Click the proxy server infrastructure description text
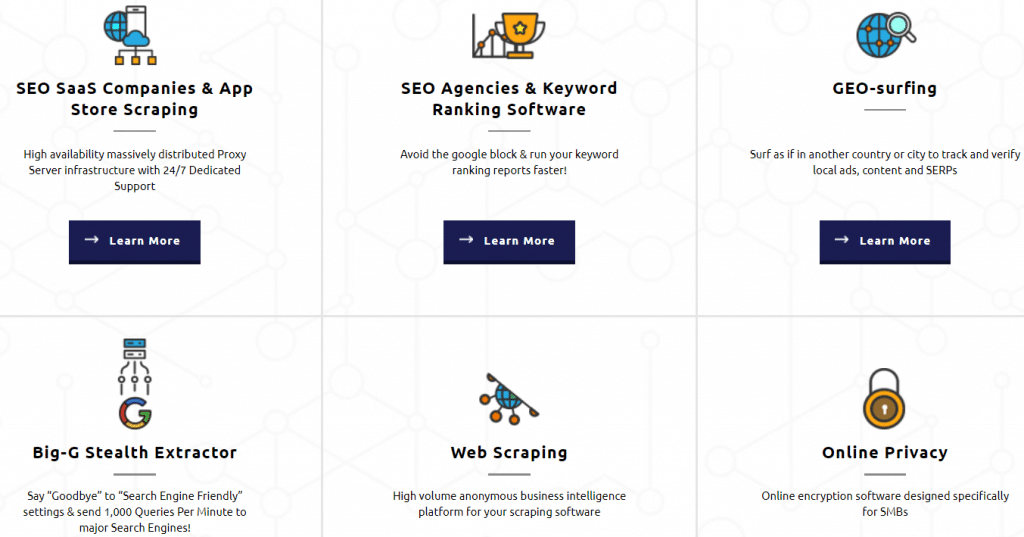This screenshot has height=537, width=1024. (134, 170)
